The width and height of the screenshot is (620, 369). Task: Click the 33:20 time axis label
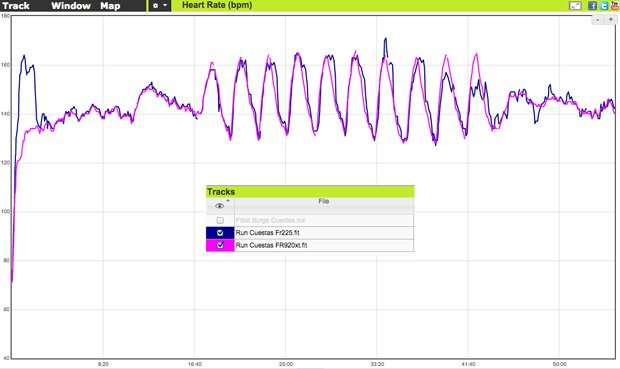(377, 364)
